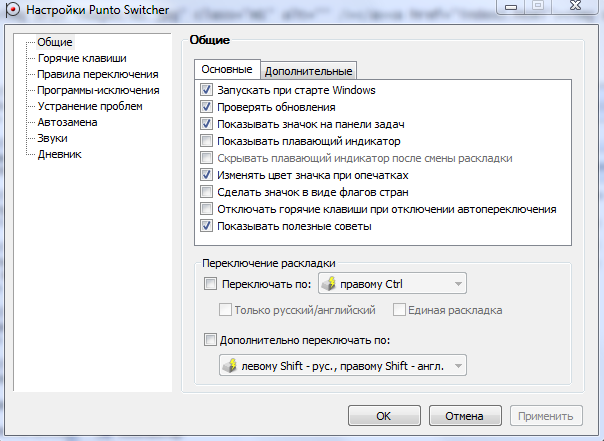Screen dimensions: 604x441
Task: Open 'Автозамена' section
Action: (67, 122)
